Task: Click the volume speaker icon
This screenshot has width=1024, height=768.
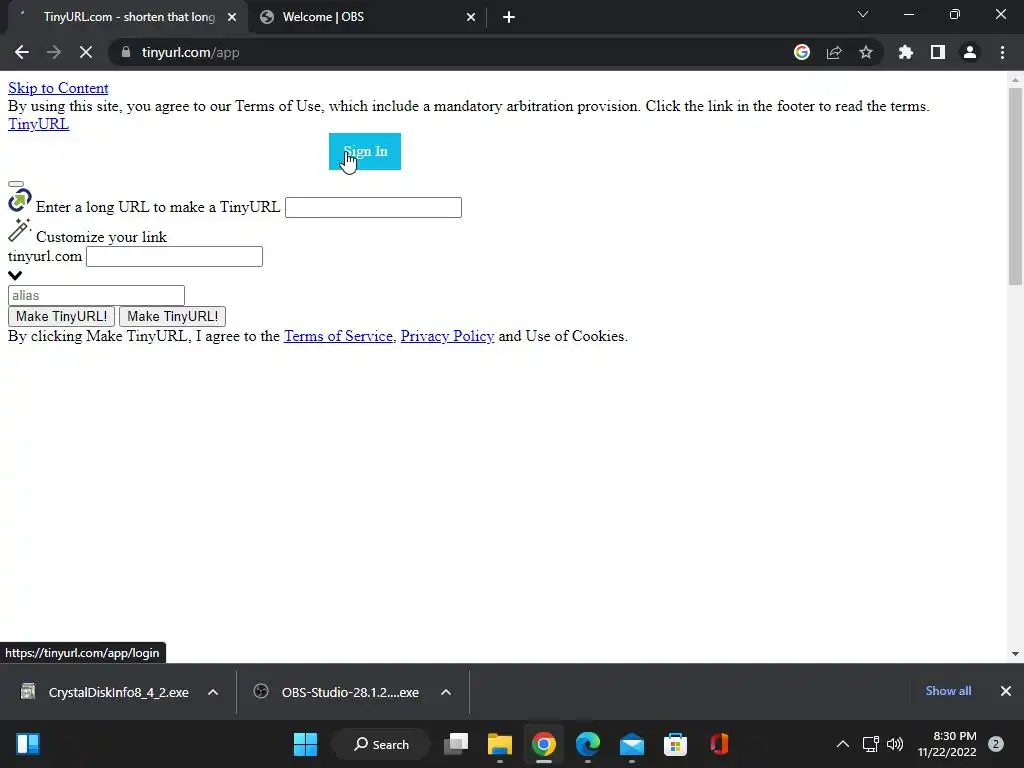Action: 895,744
